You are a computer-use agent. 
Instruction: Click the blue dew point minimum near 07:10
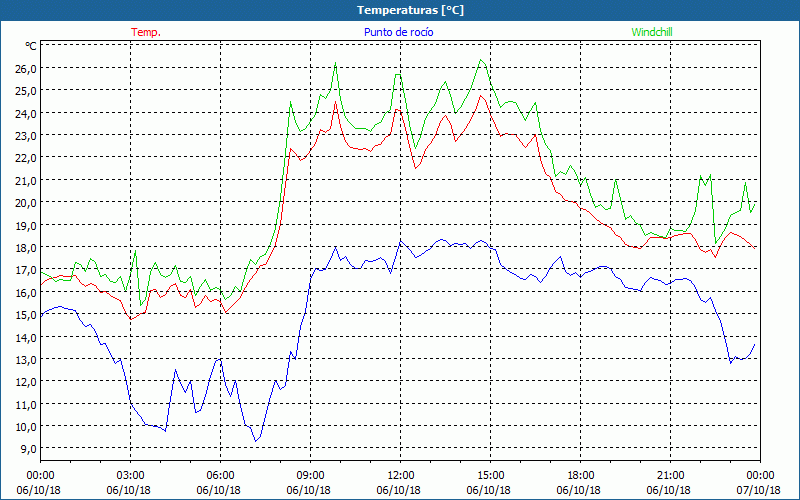256,441
